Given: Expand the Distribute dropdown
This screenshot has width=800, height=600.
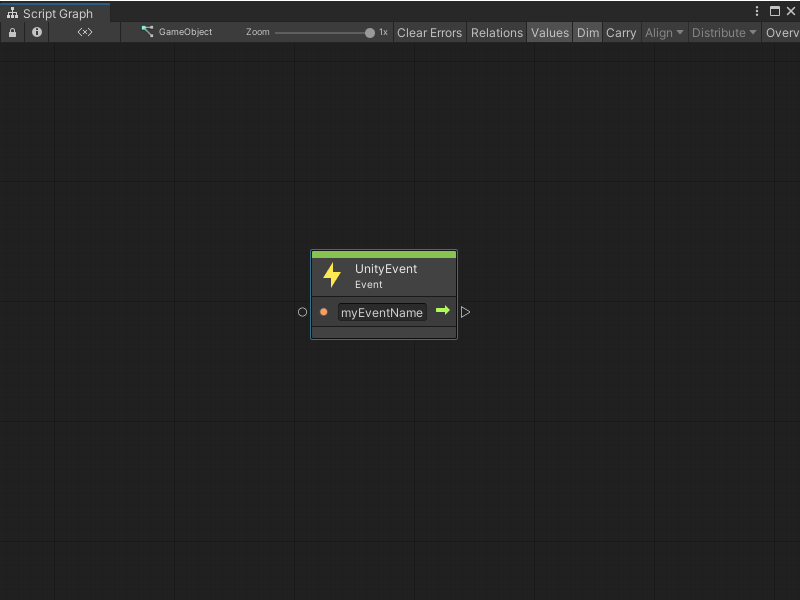Looking at the screenshot, I should coord(722,32).
